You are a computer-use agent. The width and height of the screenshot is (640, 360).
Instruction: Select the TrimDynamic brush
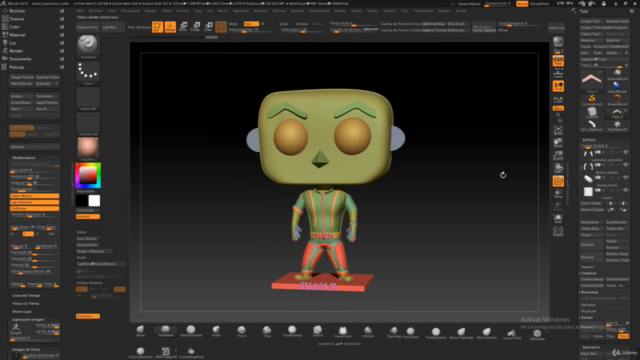[436, 333]
